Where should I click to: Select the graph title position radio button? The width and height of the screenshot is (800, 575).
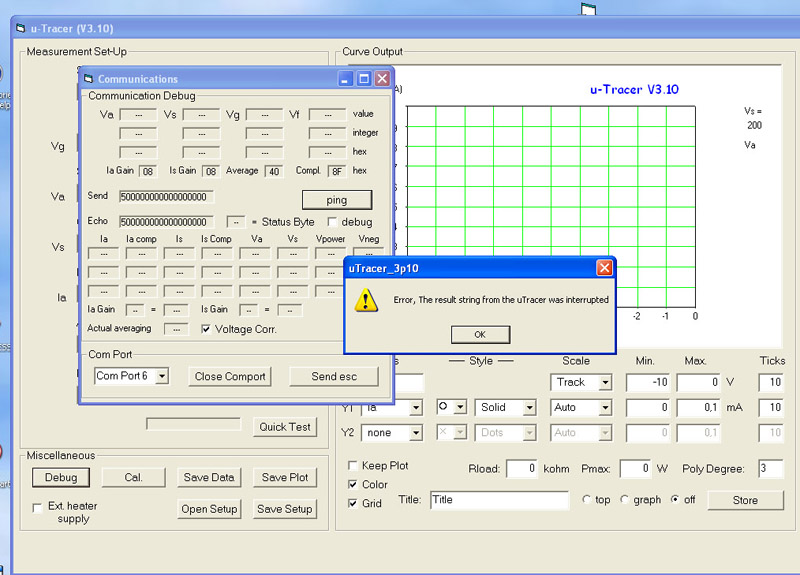click(x=625, y=500)
